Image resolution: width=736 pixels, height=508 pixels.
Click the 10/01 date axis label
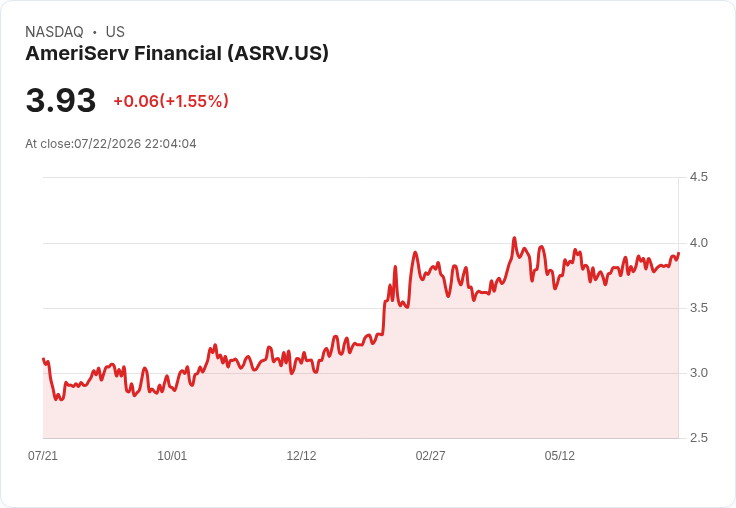point(172,455)
